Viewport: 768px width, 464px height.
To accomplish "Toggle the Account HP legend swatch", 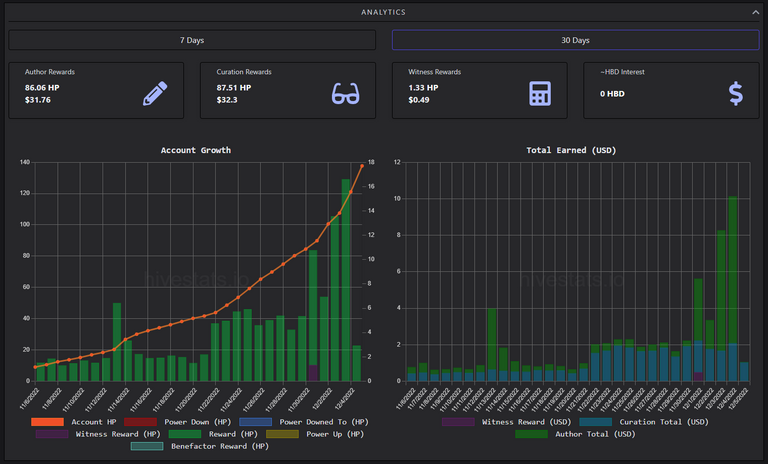I will coord(48,422).
